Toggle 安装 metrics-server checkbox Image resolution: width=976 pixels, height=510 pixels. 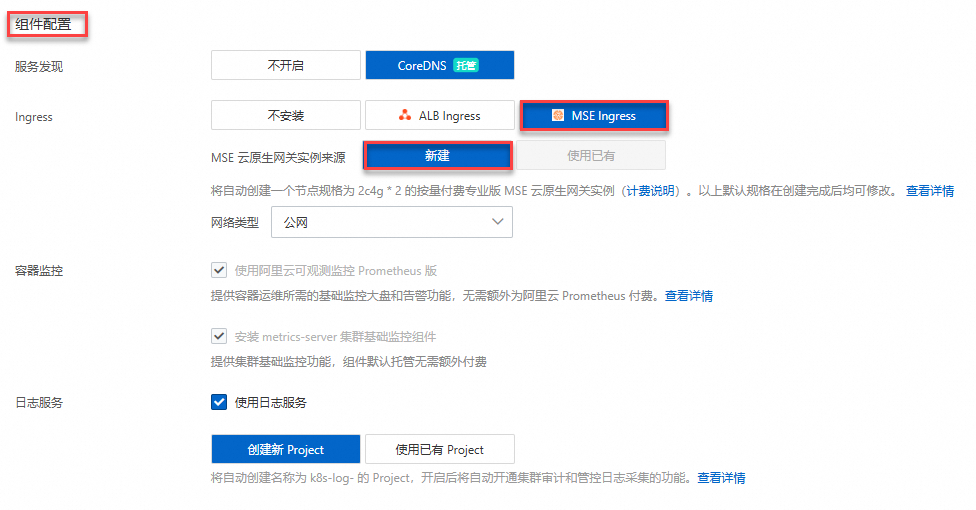click(x=218, y=336)
